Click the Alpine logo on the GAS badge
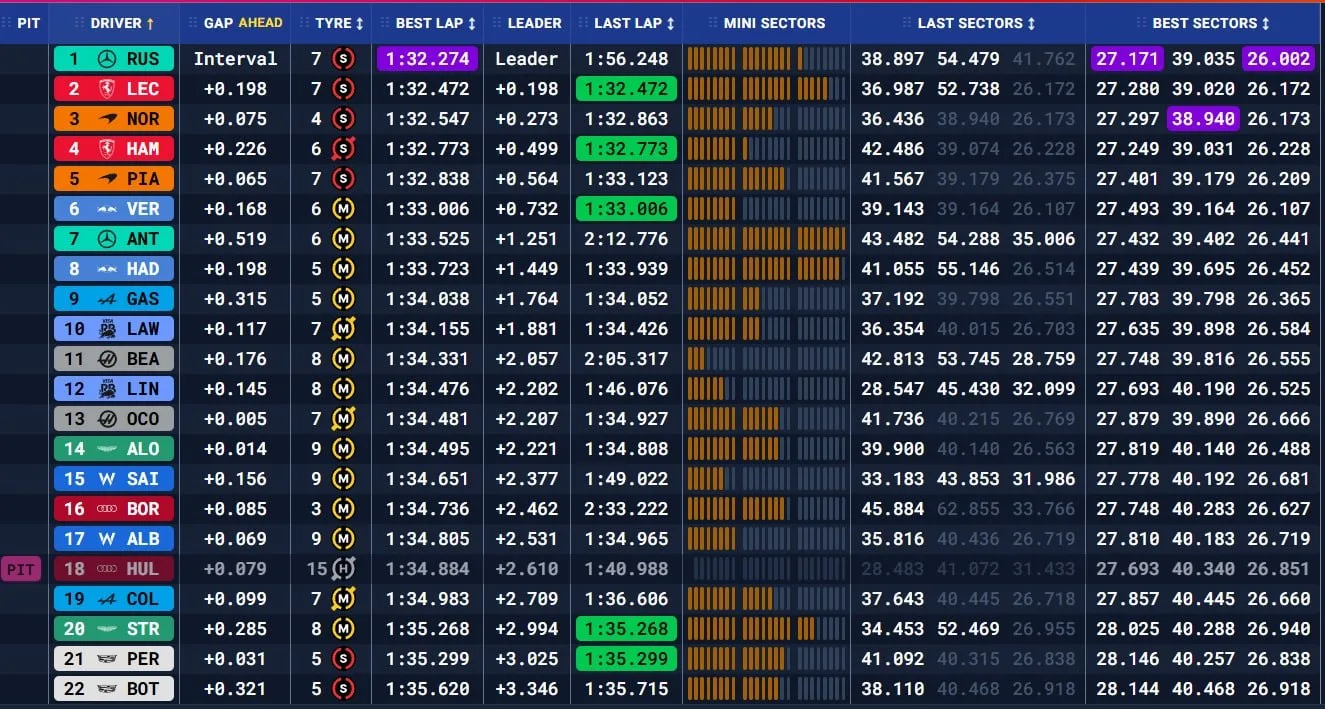 (x=107, y=299)
